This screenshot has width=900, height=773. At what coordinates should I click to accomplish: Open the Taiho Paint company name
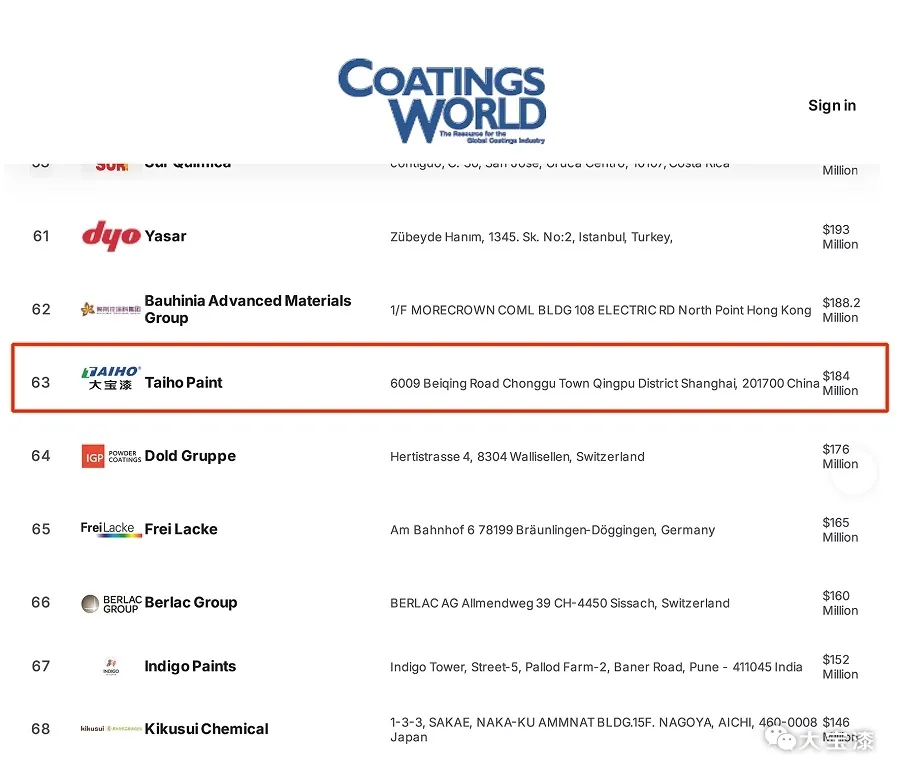(x=184, y=383)
